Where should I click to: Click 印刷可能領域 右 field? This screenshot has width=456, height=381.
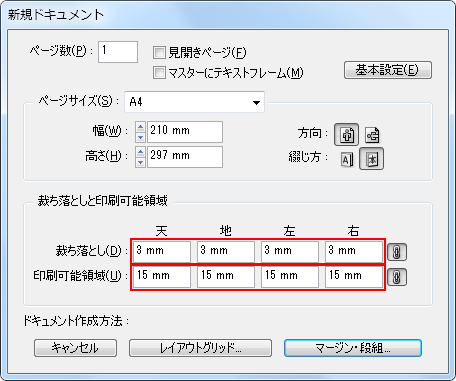[354, 277]
